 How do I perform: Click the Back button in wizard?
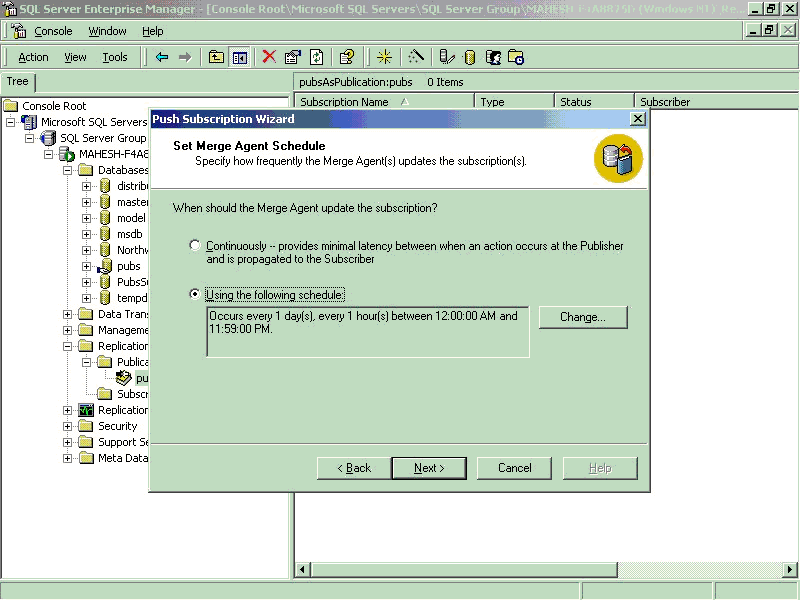pyautogui.click(x=354, y=468)
